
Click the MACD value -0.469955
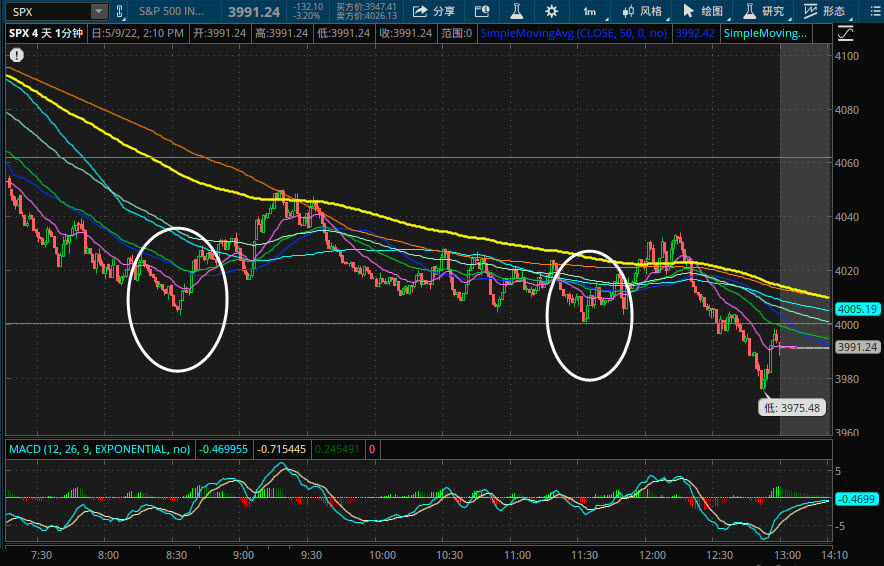click(x=224, y=449)
